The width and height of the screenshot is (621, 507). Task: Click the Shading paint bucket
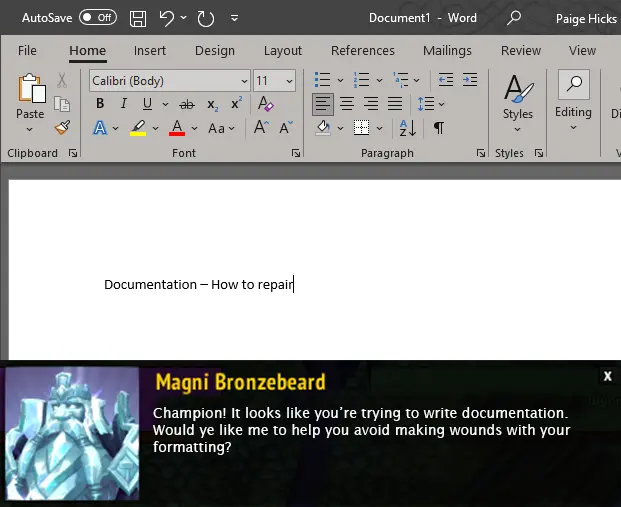pyautogui.click(x=323, y=128)
